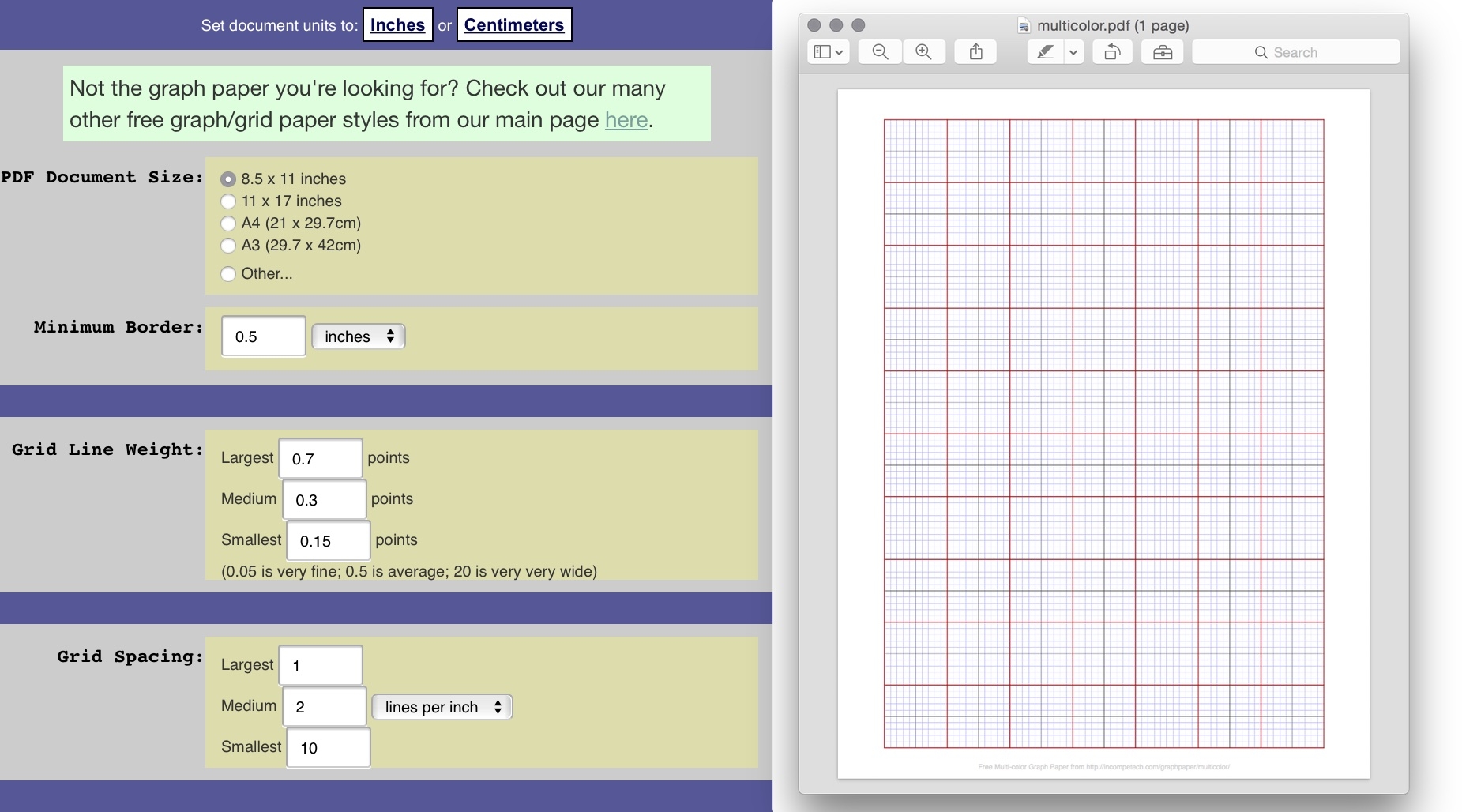Select A3 (29.7 x 42cm) size
The width and height of the screenshot is (1462, 812).
pos(228,246)
